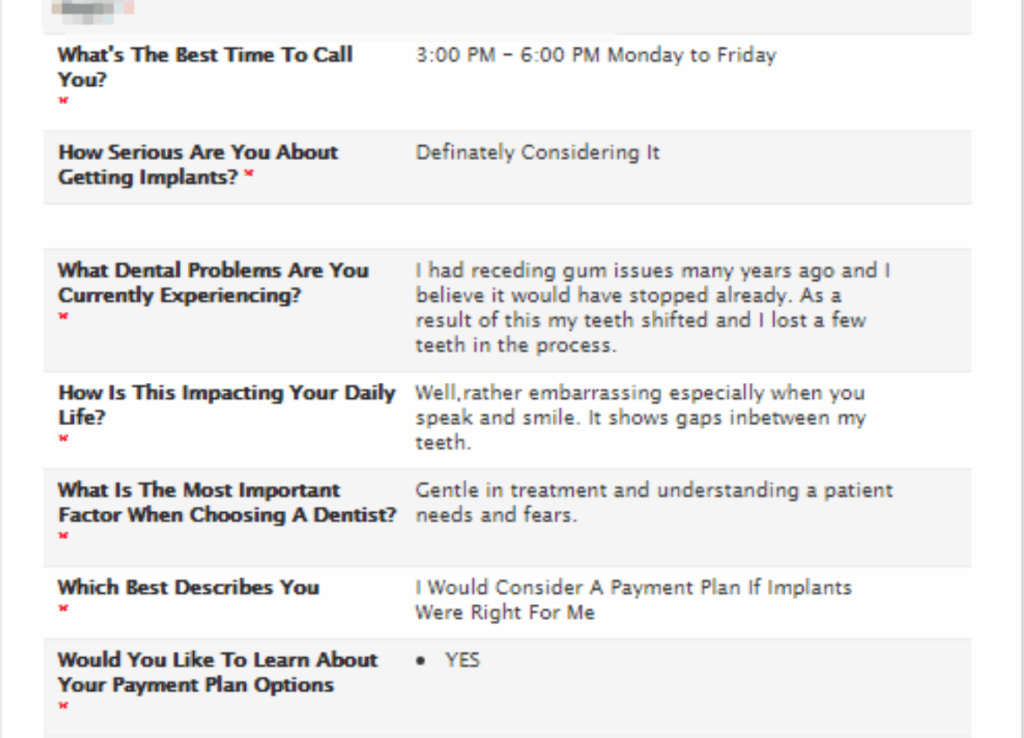This screenshot has height=738, width=1024.
Task: Click the "What's The Best Time To Call You?" label
Action: pyautogui.click(x=205, y=67)
